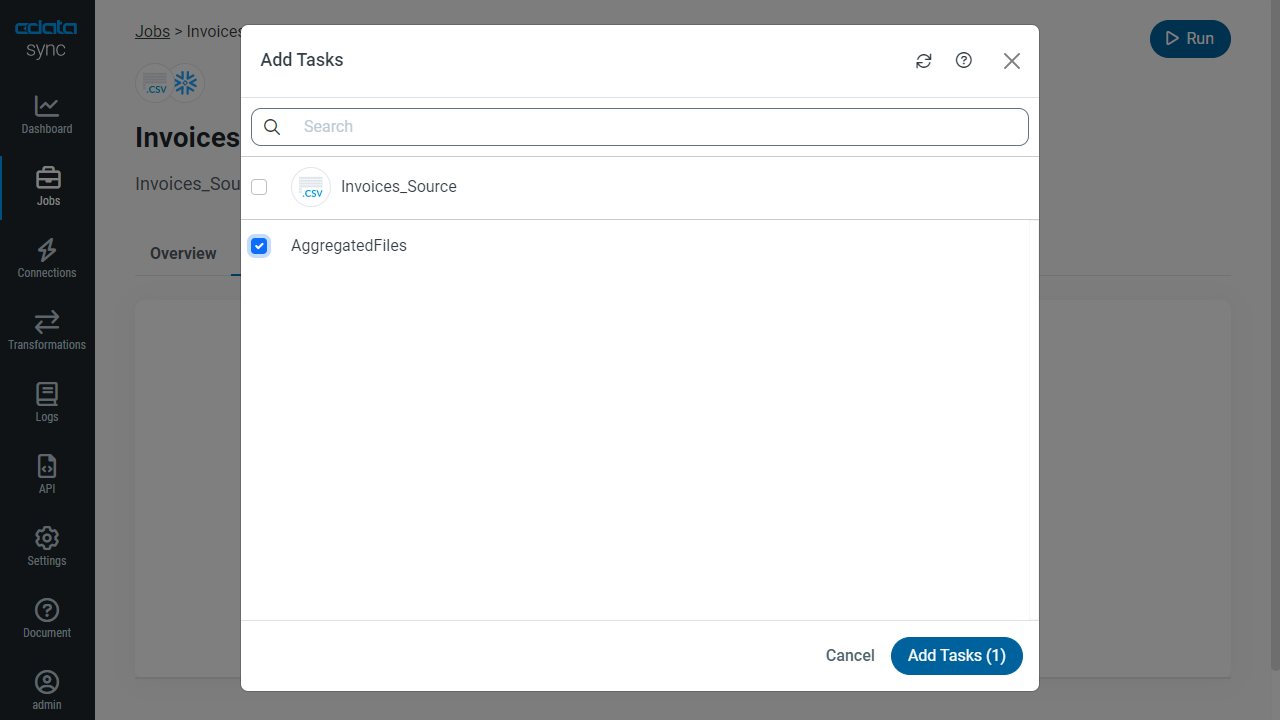Check the Invoices_Source select-all checkbox
Image resolution: width=1280 pixels, height=720 pixels.
pyautogui.click(x=259, y=187)
